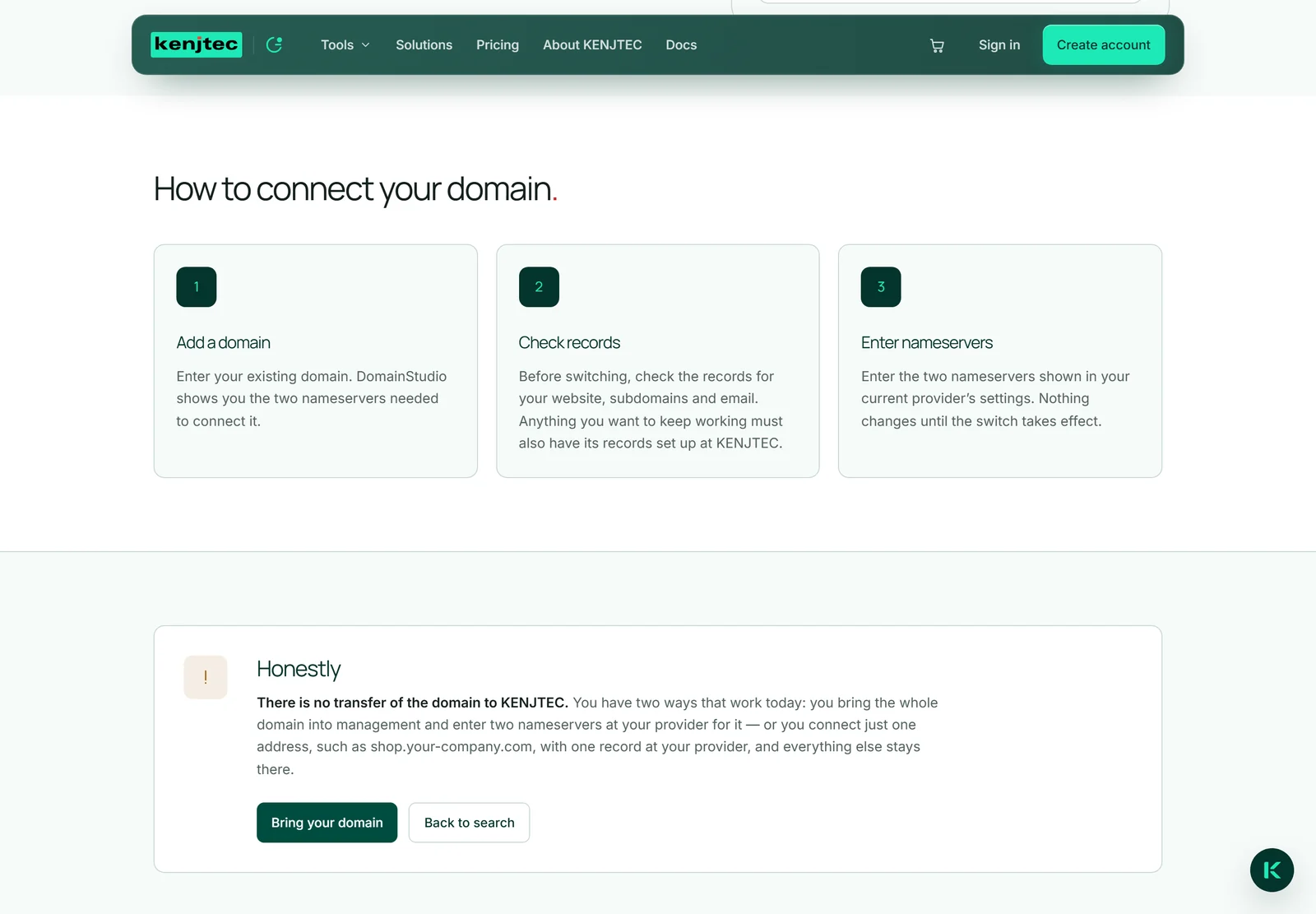The image size is (1316, 914).
Task: Click the text 'changes until the switch takes effect.'
Action: [x=981, y=421]
